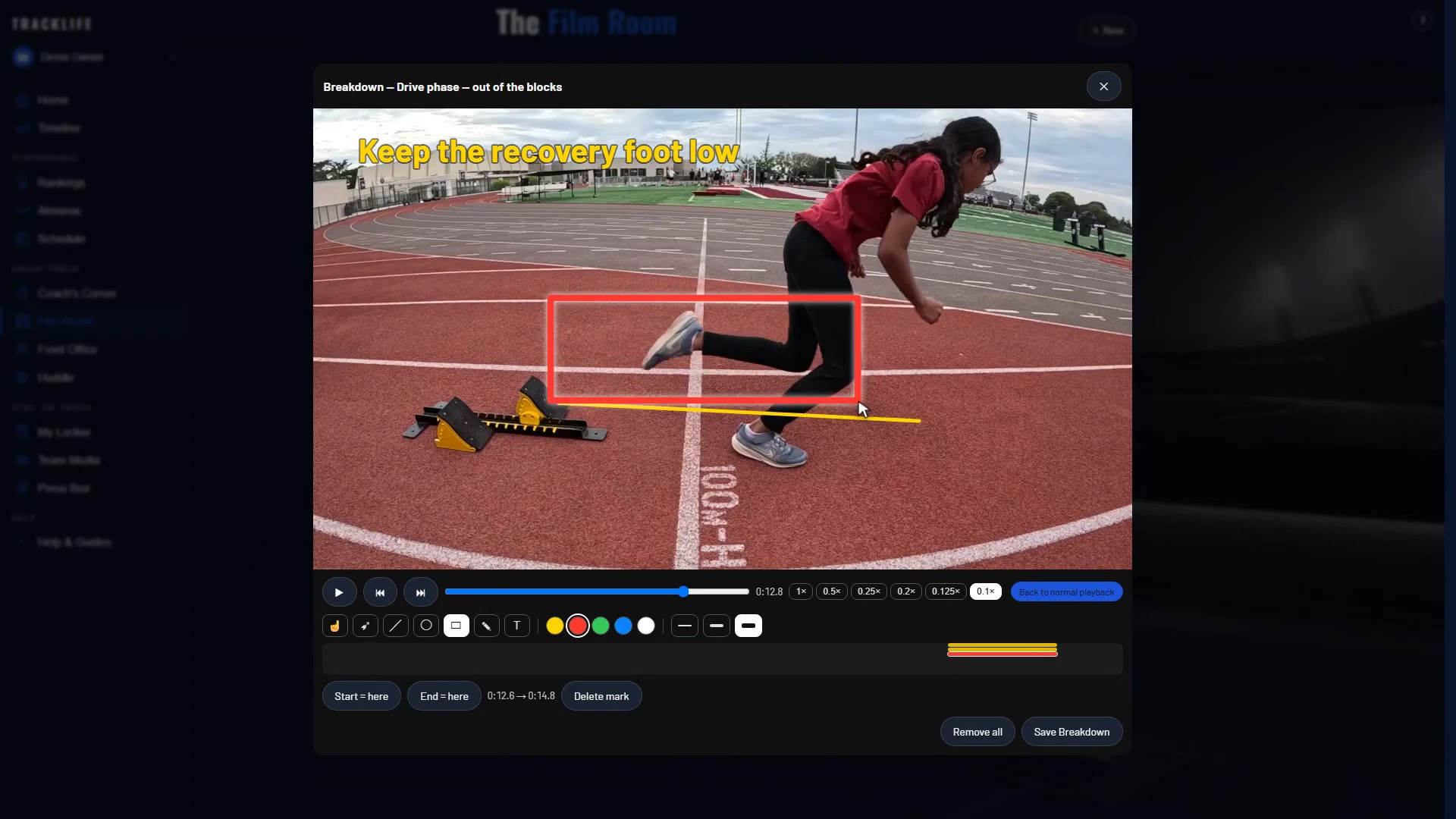Pick the white color swatch
The image size is (1456, 819).
646,626
